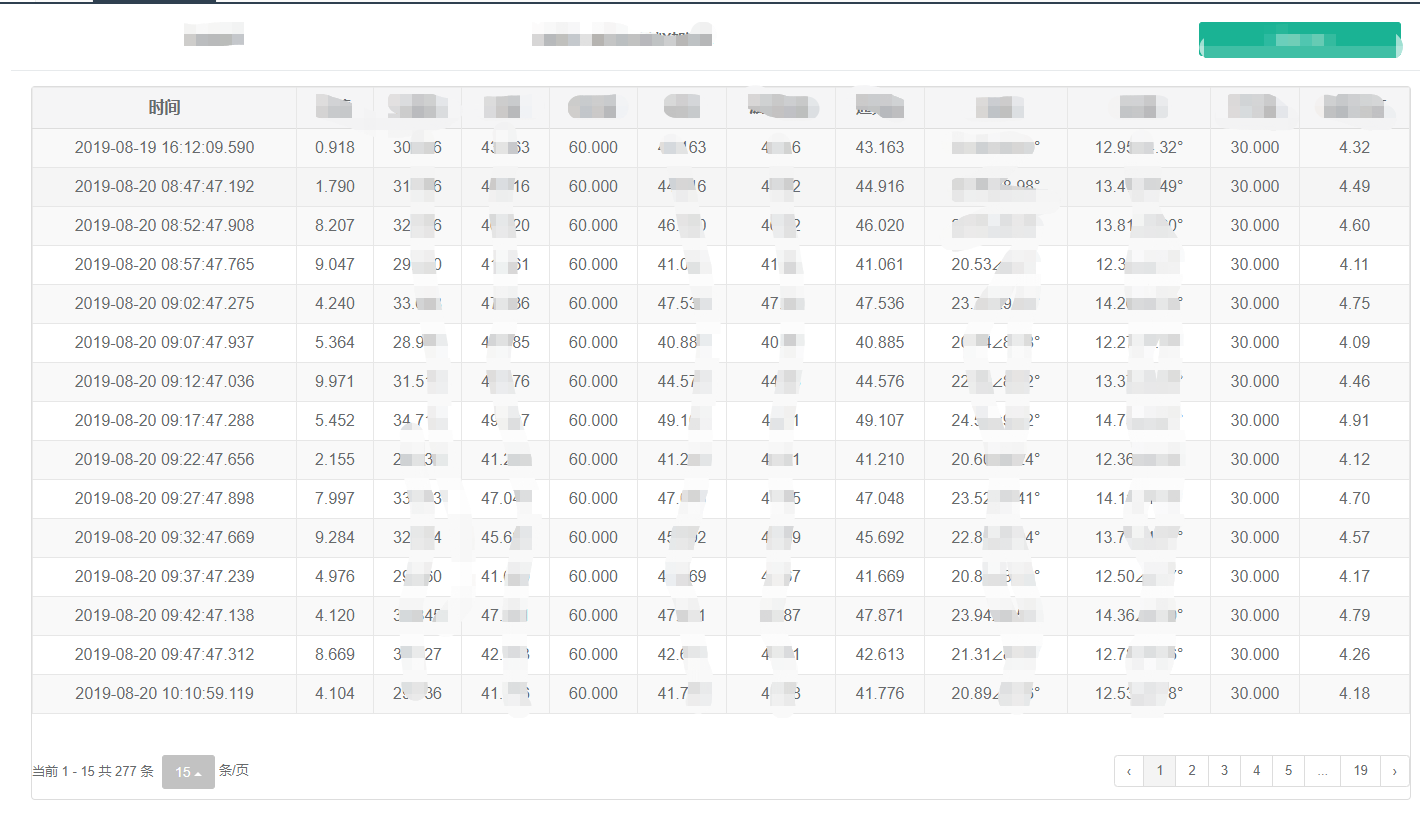This screenshot has height=828, width=1420.
Task: Click the 49.107 cell in the 09:17:47.288 row
Action: pyautogui.click(x=880, y=420)
